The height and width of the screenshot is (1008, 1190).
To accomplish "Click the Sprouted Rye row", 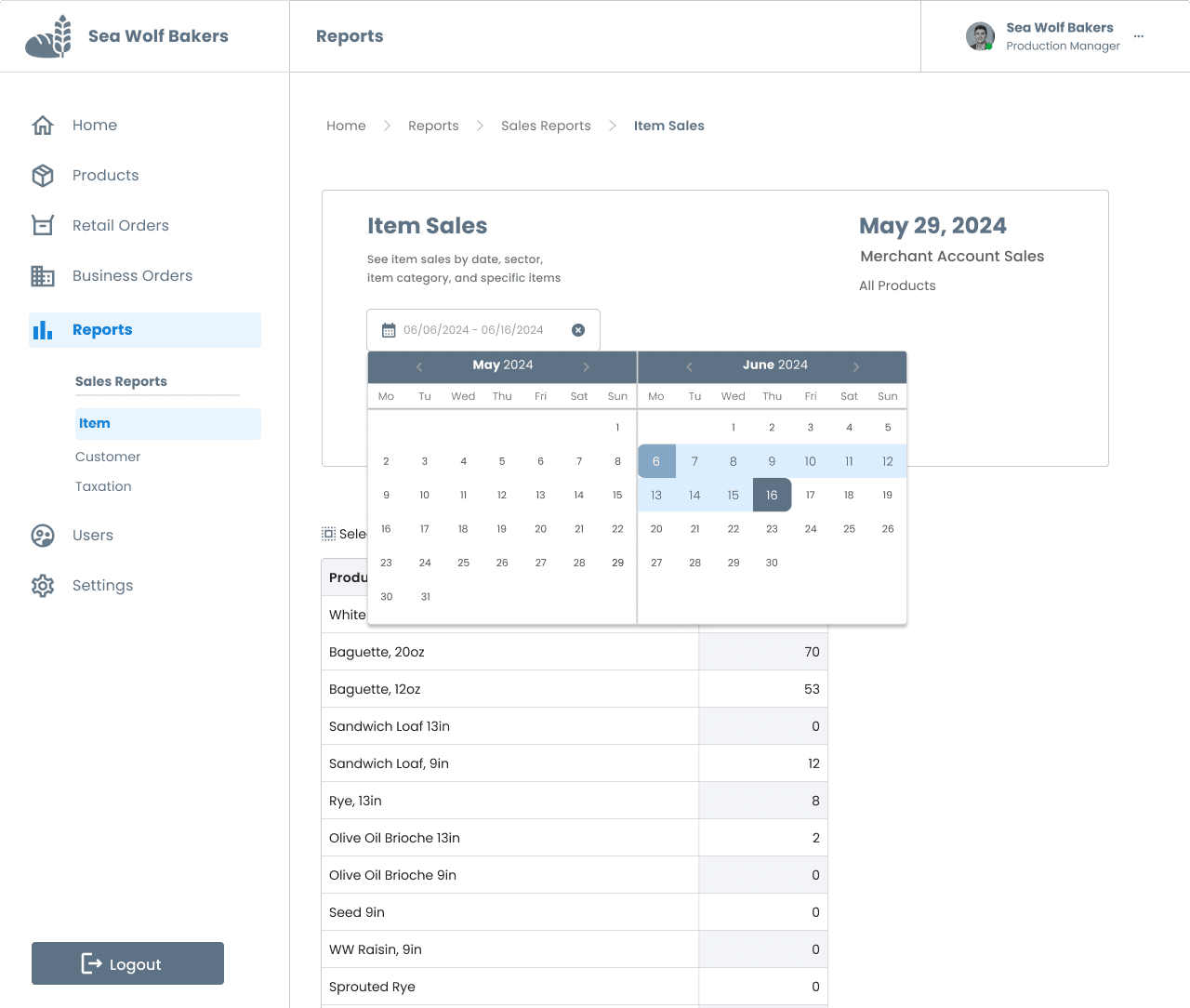I will (575, 987).
